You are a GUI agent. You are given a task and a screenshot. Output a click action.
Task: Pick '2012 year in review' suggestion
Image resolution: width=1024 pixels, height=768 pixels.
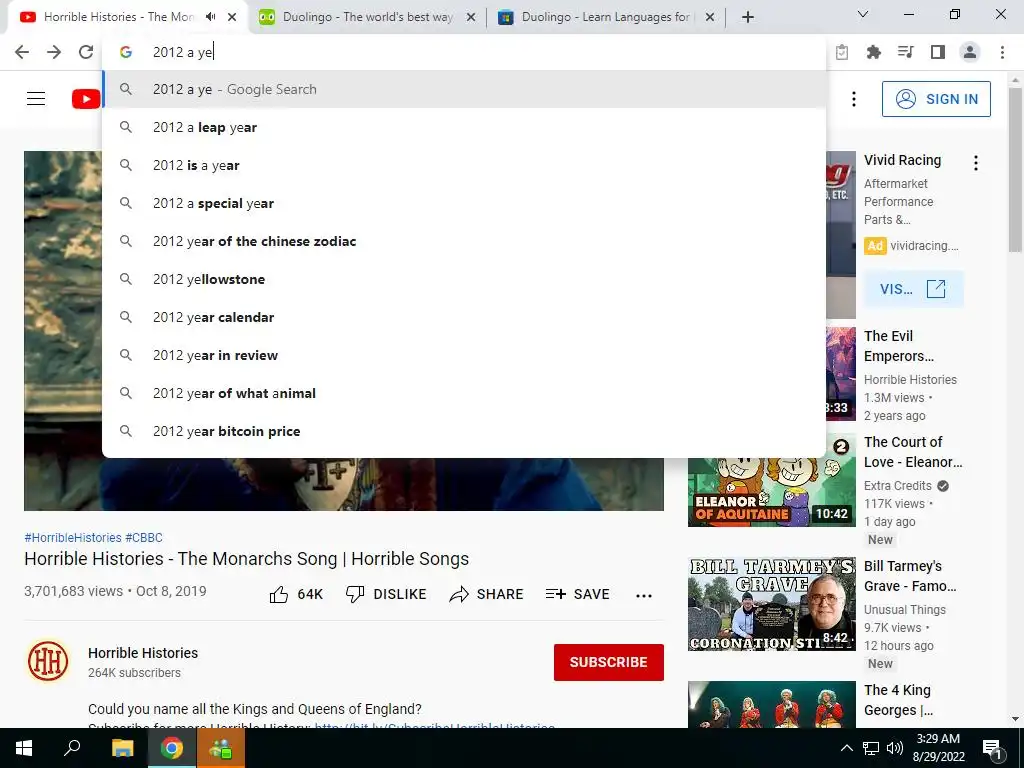pyautogui.click(x=464, y=355)
